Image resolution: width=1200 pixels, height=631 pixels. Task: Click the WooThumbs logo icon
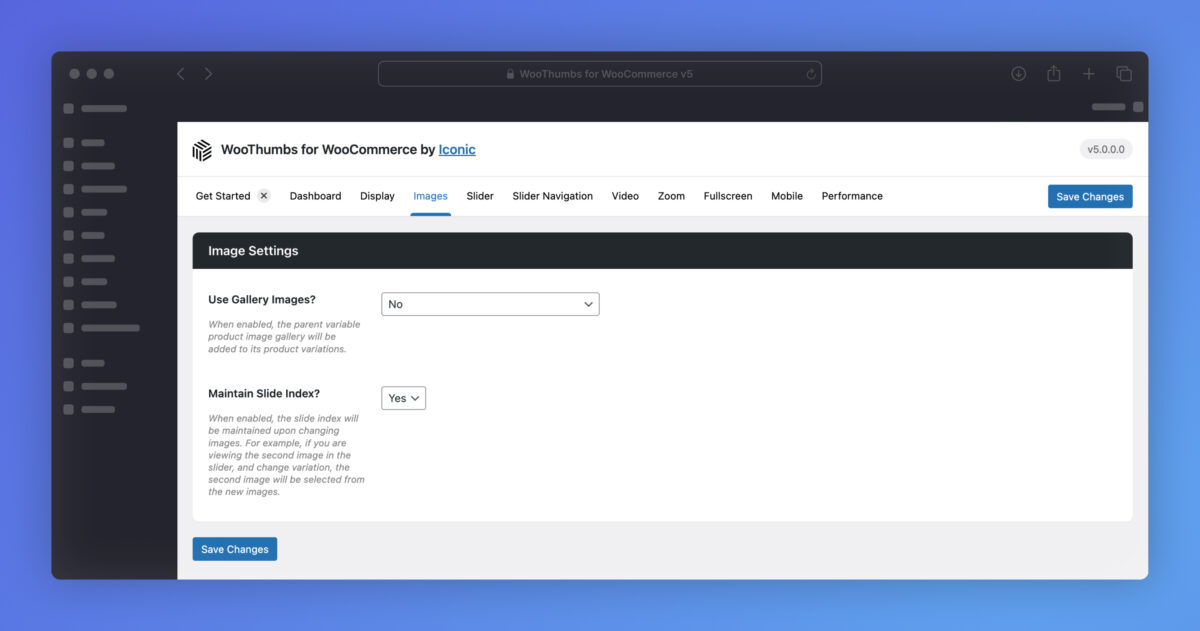click(202, 150)
